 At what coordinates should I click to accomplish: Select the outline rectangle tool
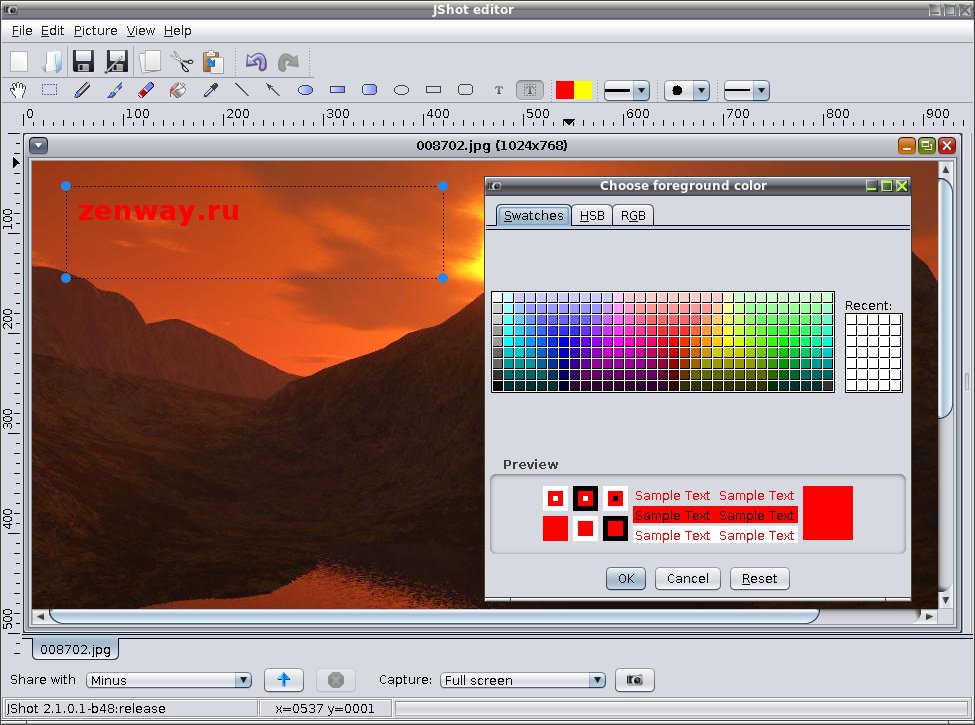click(x=433, y=90)
